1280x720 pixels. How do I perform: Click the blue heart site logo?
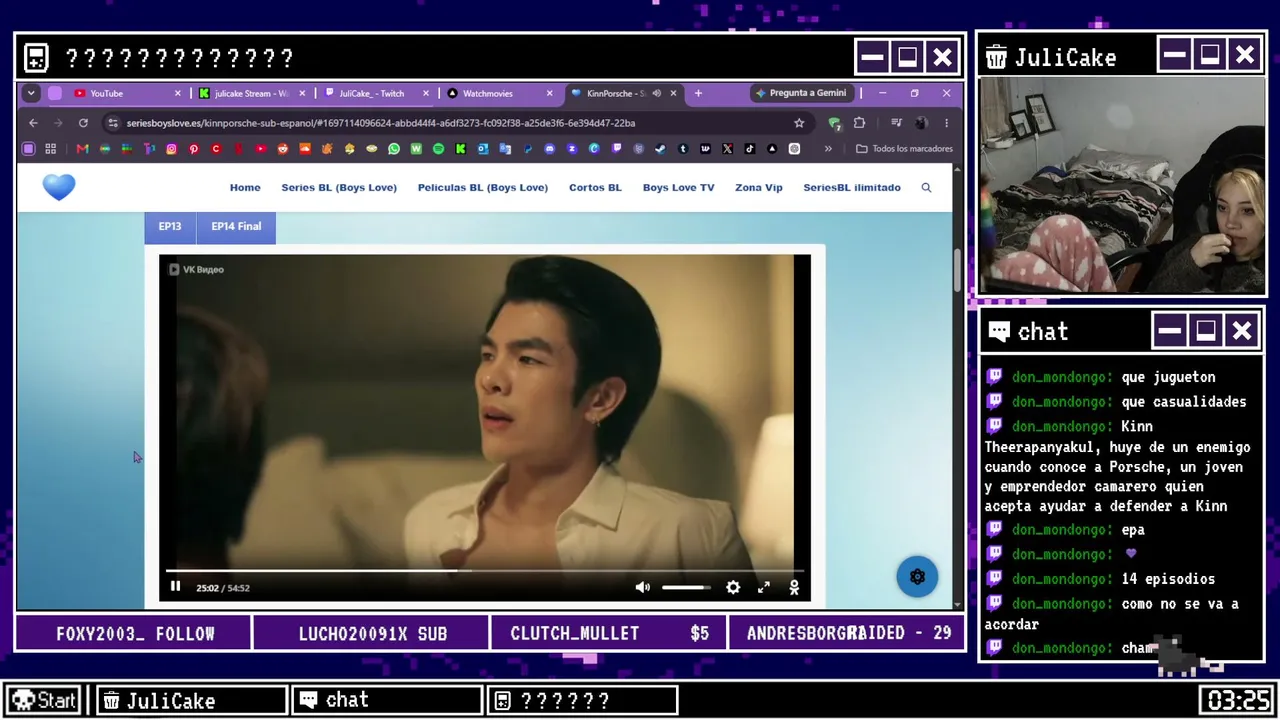(59, 187)
